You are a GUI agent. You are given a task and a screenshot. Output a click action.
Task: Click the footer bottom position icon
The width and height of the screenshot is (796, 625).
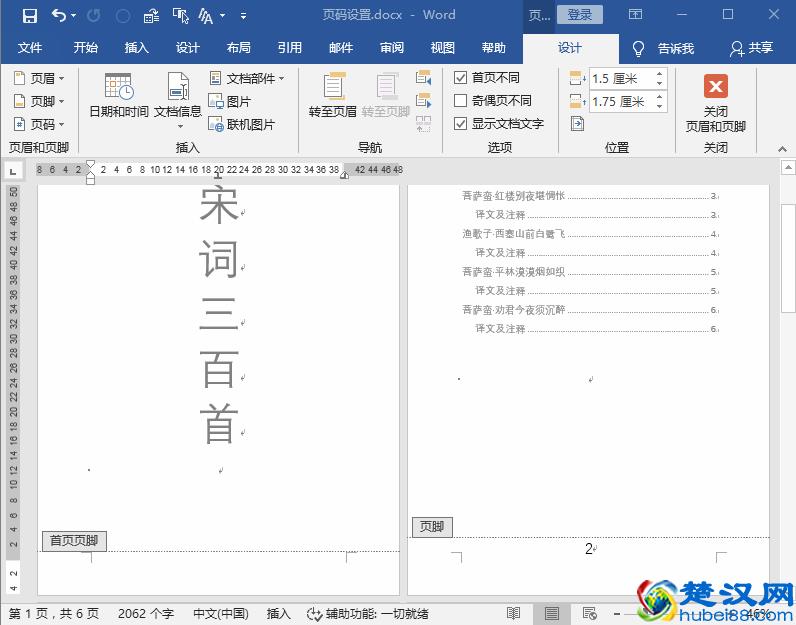pyautogui.click(x=578, y=102)
